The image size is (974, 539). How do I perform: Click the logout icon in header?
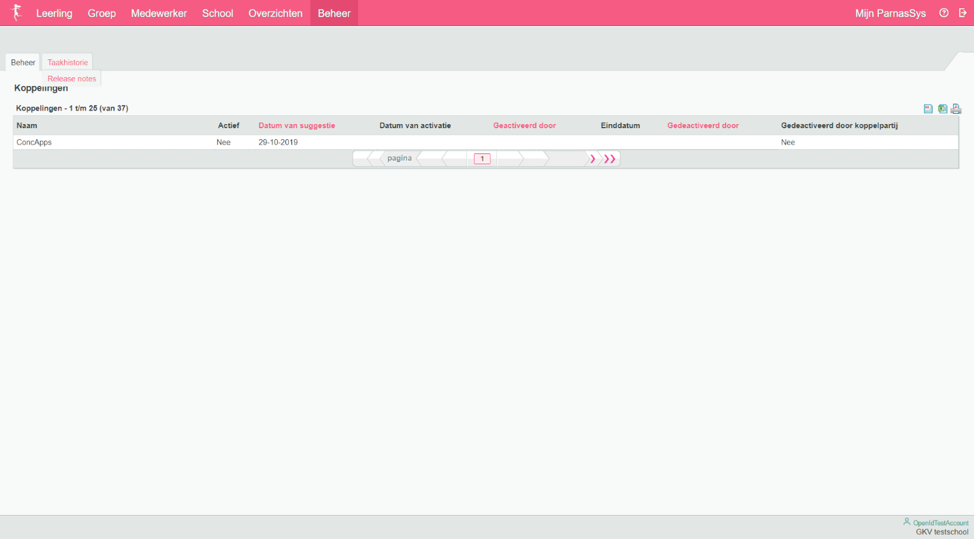[962, 13]
